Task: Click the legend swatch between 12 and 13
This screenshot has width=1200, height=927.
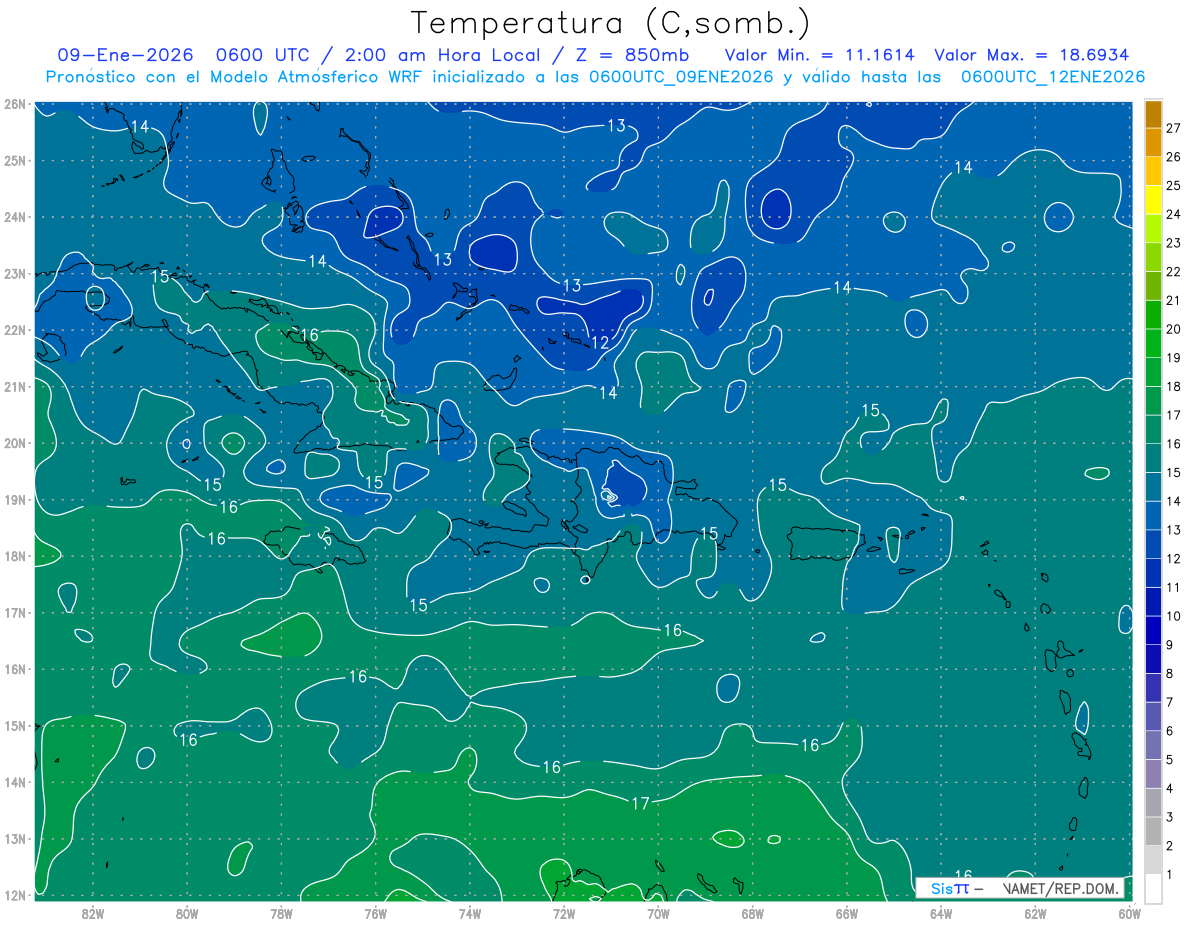Action: [x=1153, y=545]
